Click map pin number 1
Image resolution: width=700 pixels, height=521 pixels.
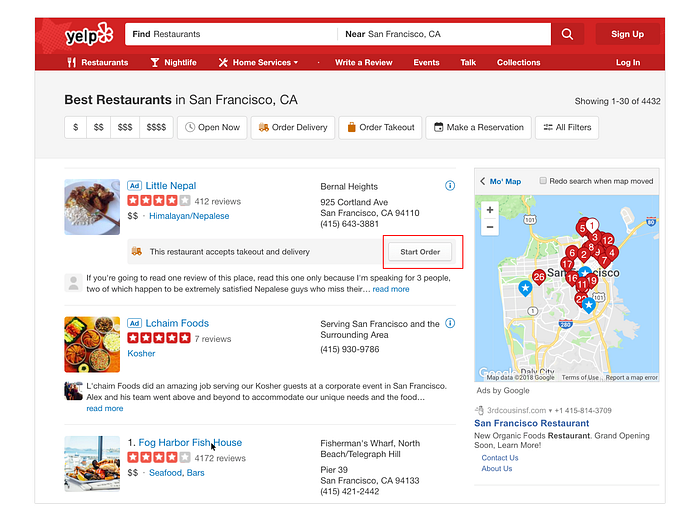pyautogui.click(x=592, y=225)
